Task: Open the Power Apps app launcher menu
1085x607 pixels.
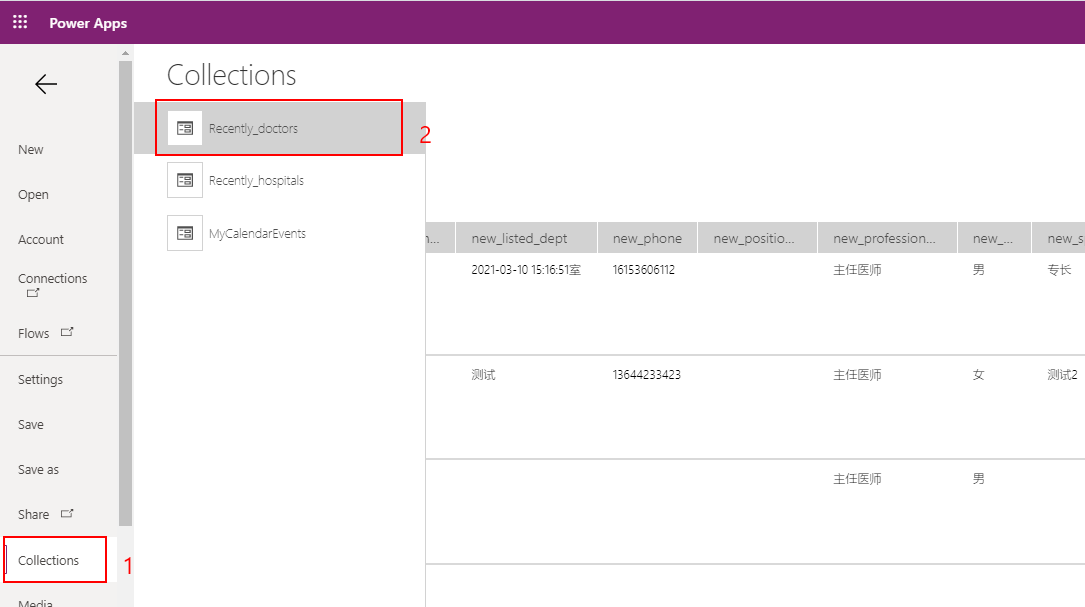Action: click(x=19, y=21)
